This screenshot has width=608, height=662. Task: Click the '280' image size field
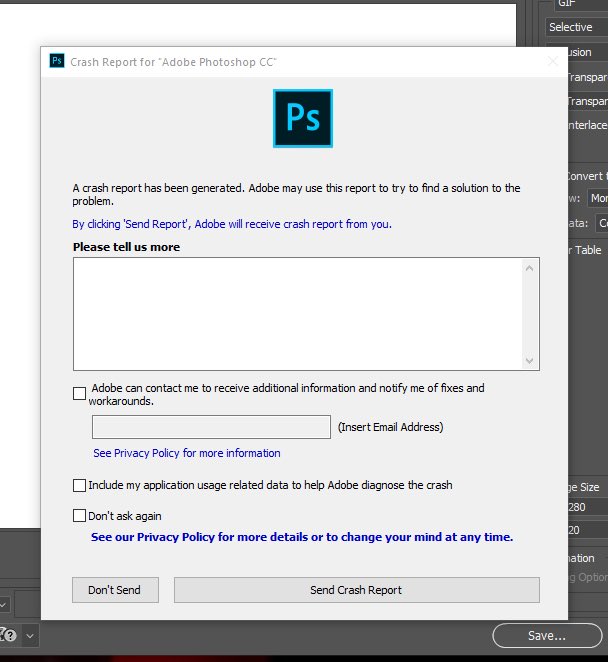click(x=588, y=507)
